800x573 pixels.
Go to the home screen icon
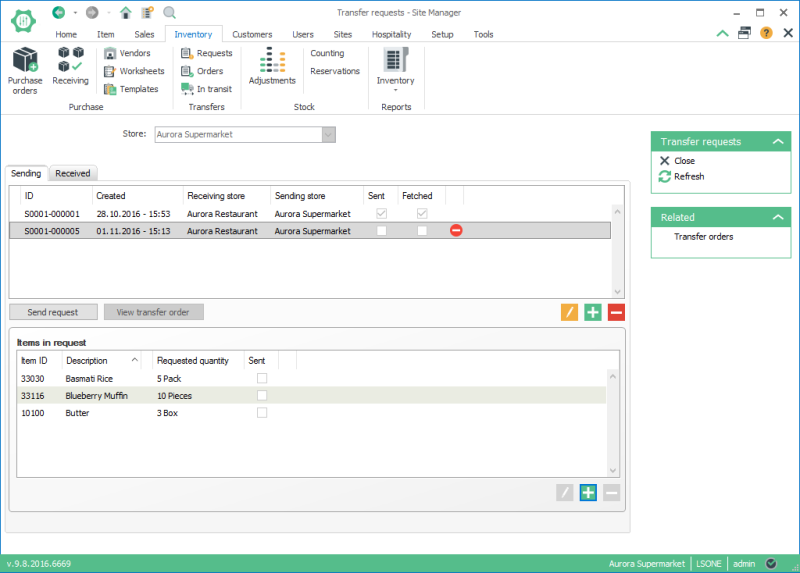pos(126,12)
